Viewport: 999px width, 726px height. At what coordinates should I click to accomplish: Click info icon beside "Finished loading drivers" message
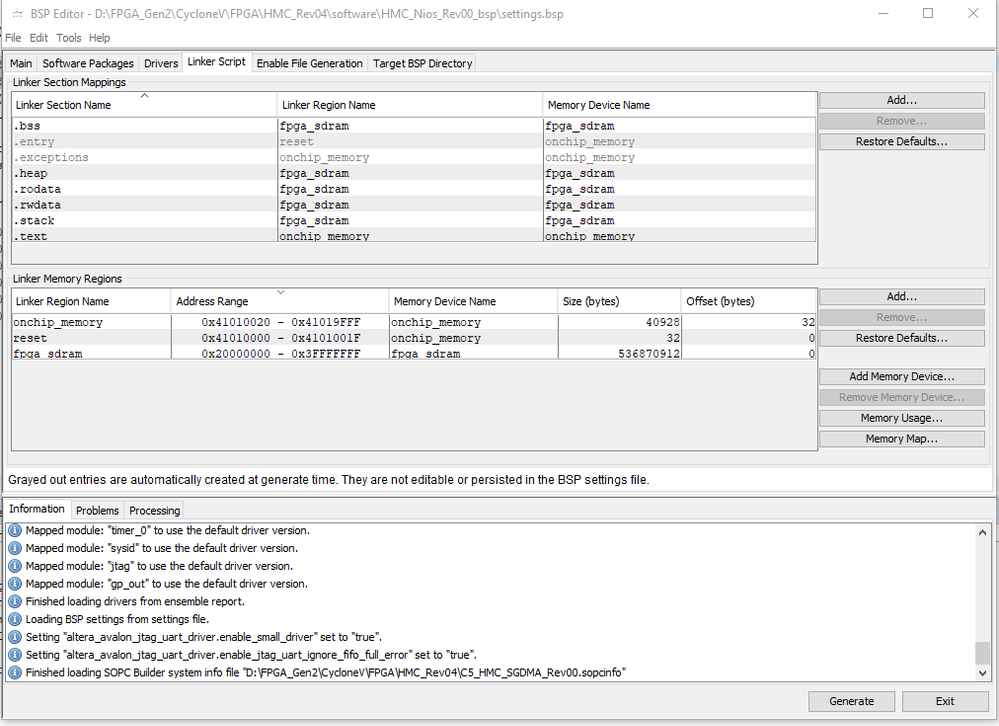15,601
